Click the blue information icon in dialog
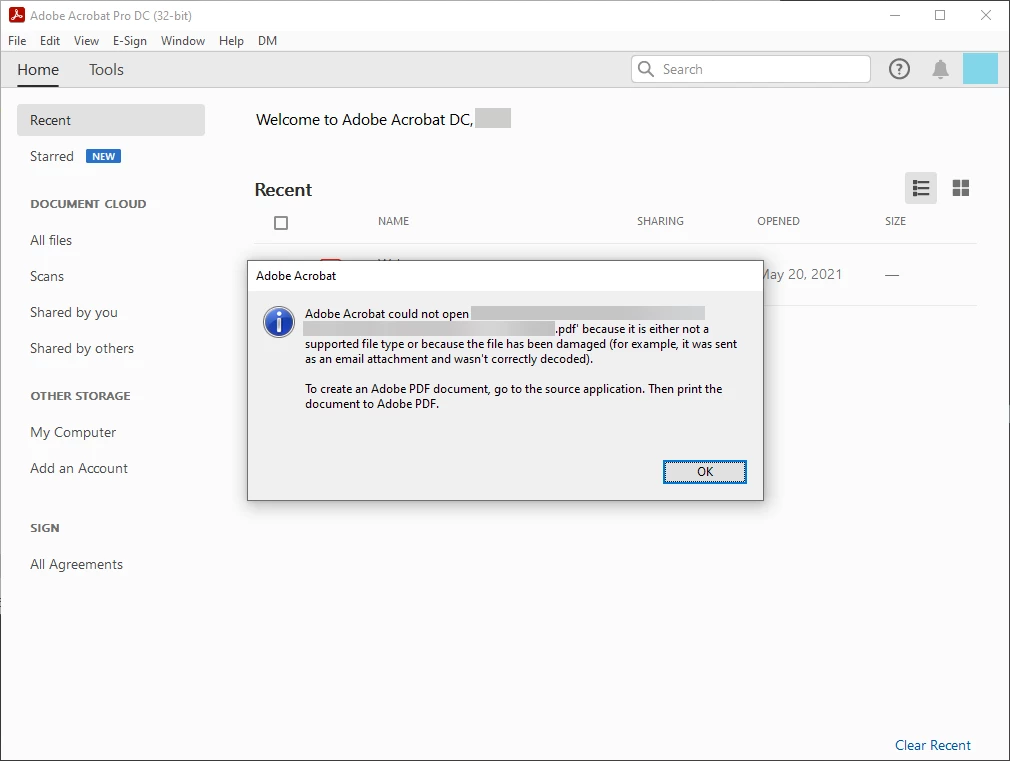 pos(279,322)
